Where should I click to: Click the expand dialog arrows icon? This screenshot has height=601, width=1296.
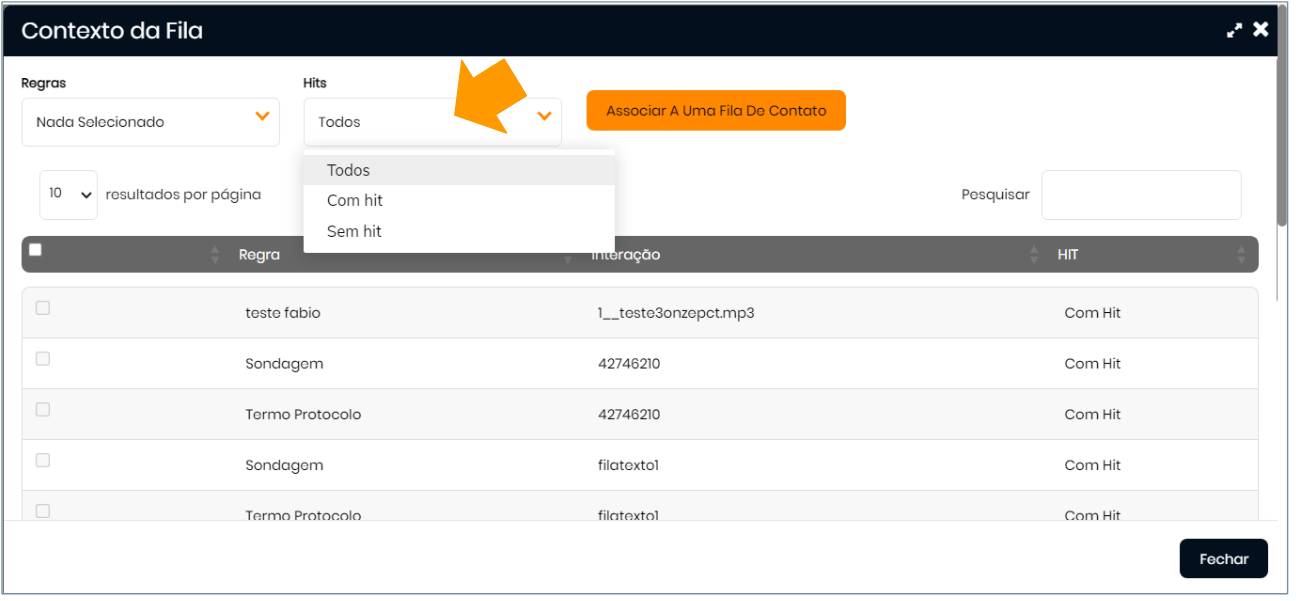tap(1235, 31)
